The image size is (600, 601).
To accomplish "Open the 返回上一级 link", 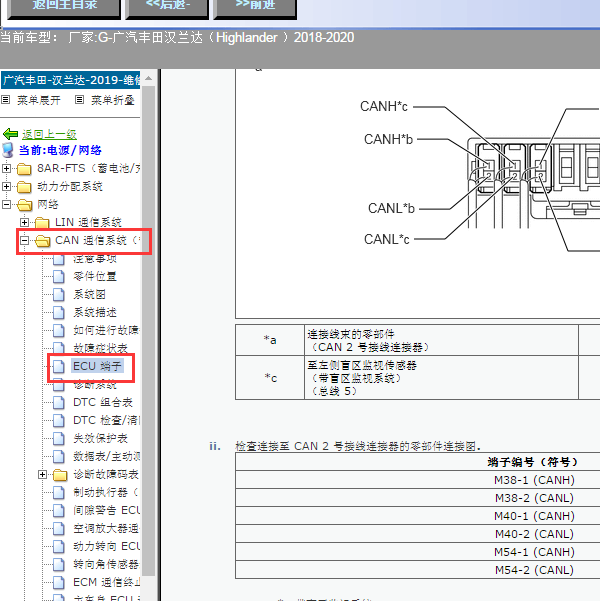I will (x=49, y=134).
